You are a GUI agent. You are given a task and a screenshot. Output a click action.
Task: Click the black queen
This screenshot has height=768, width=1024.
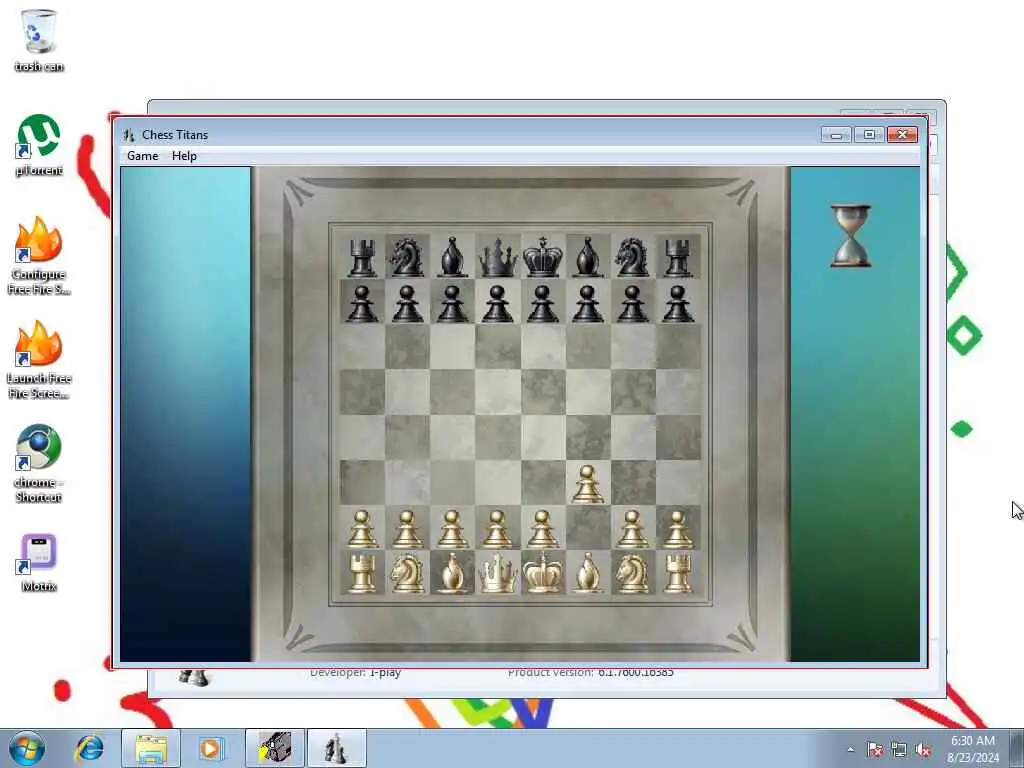coord(498,257)
